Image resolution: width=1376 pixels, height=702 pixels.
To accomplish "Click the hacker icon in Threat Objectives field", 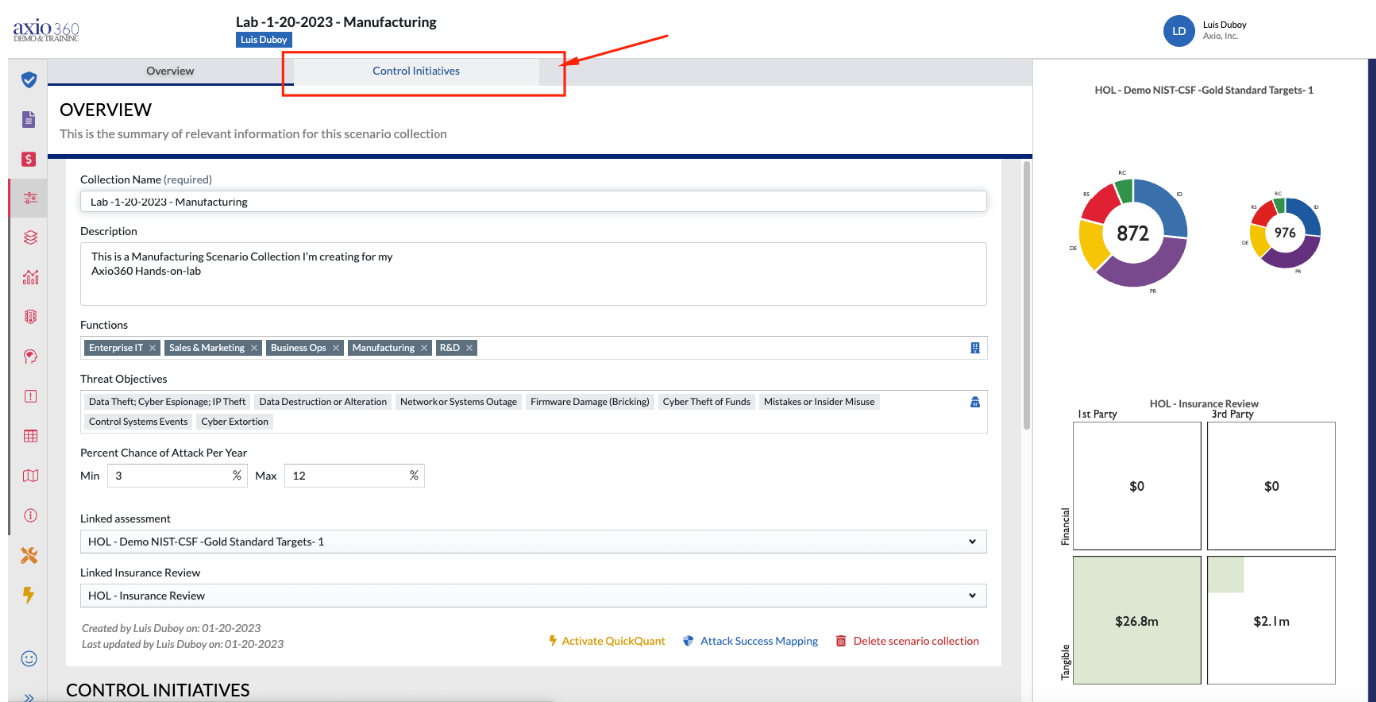I will (x=975, y=402).
